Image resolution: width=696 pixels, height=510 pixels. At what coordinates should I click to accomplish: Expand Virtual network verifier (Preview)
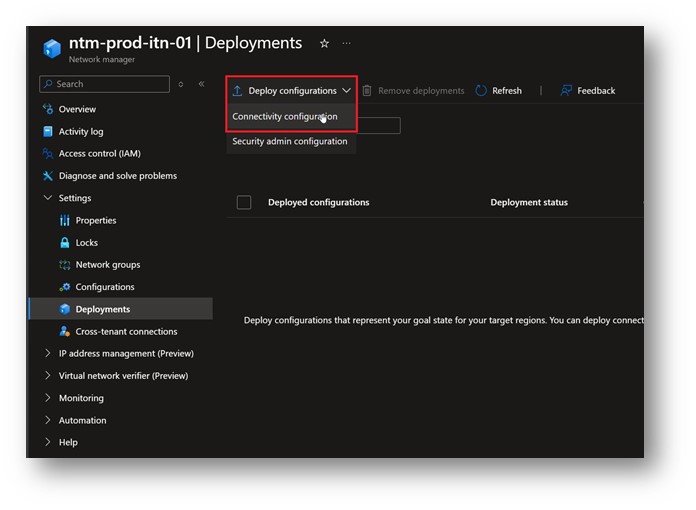tap(123, 376)
